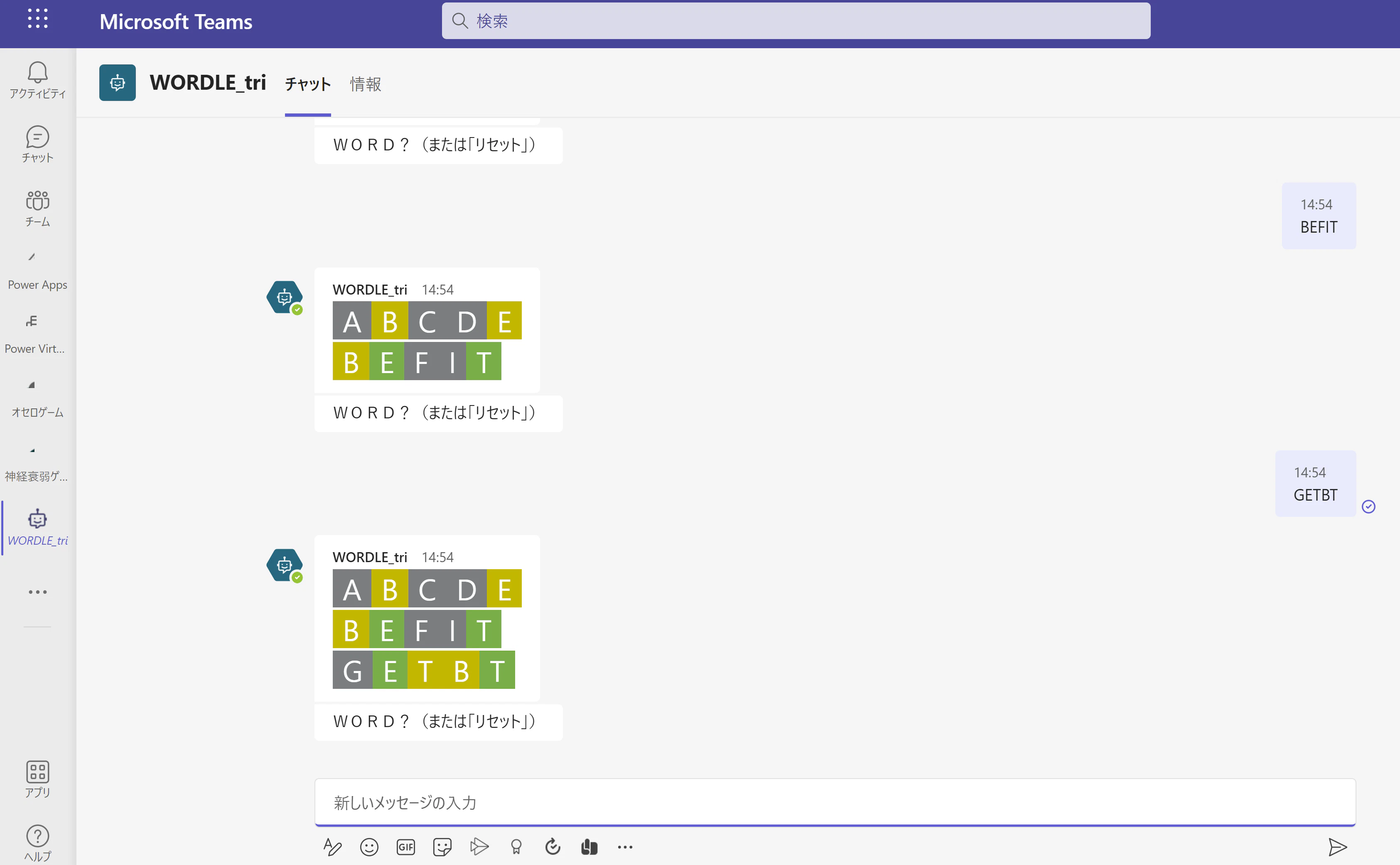Send the message with arrow button

pyautogui.click(x=1337, y=847)
